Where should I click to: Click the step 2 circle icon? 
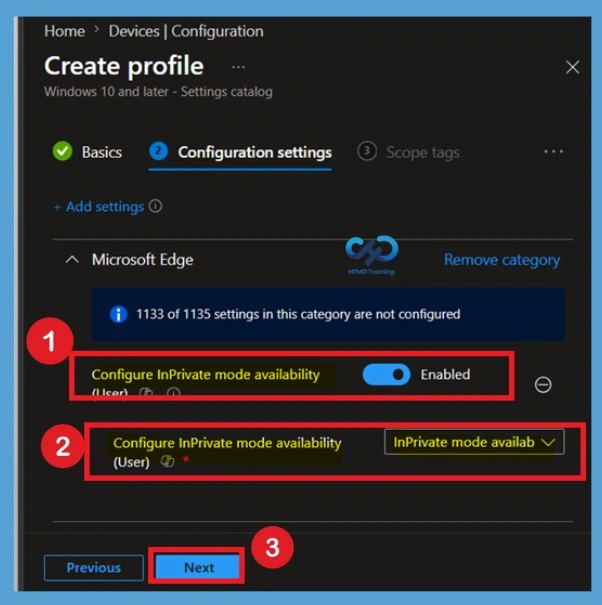coord(159,151)
